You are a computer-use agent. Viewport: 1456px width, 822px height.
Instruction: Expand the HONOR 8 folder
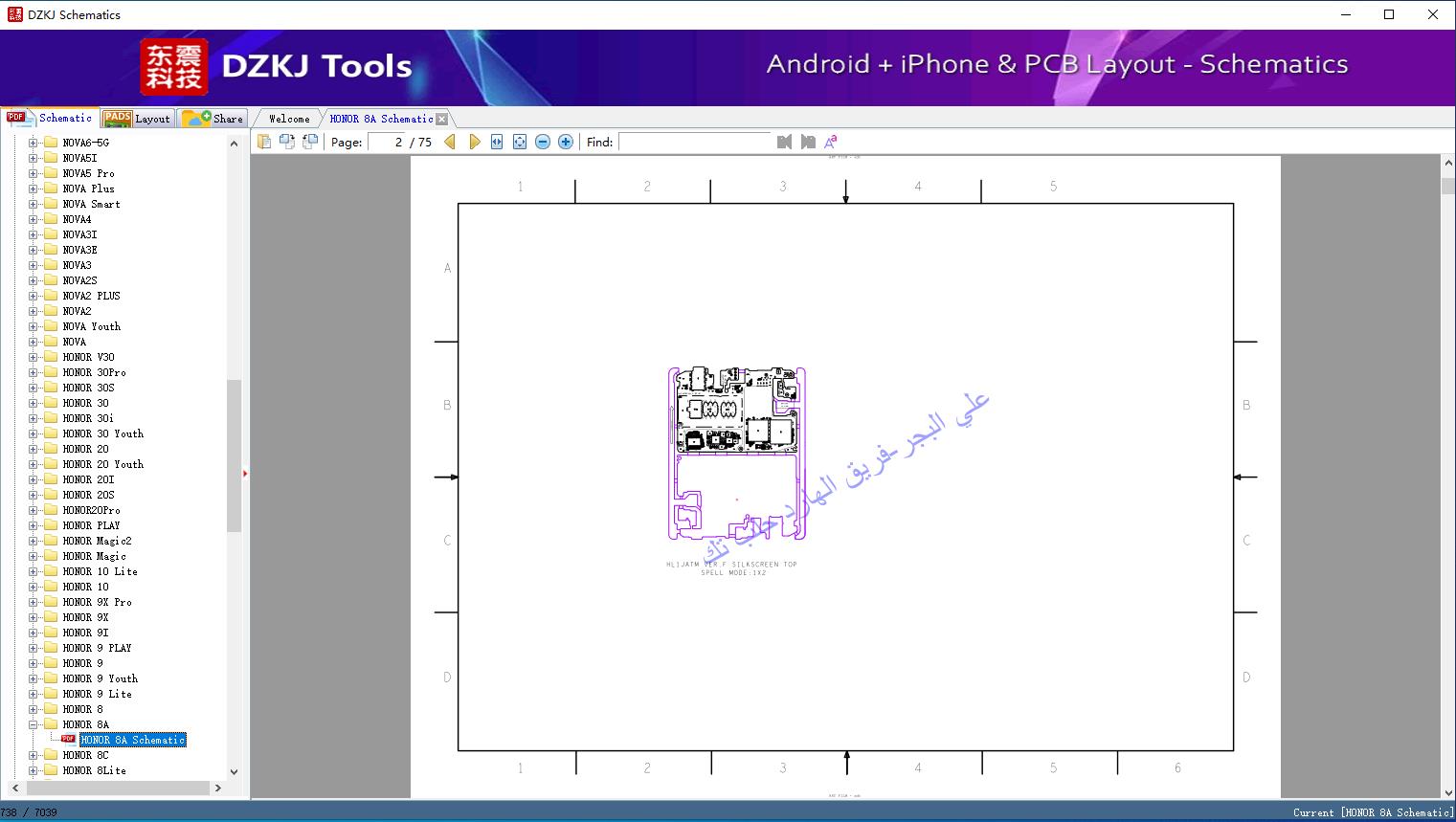pyautogui.click(x=34, y=709)
